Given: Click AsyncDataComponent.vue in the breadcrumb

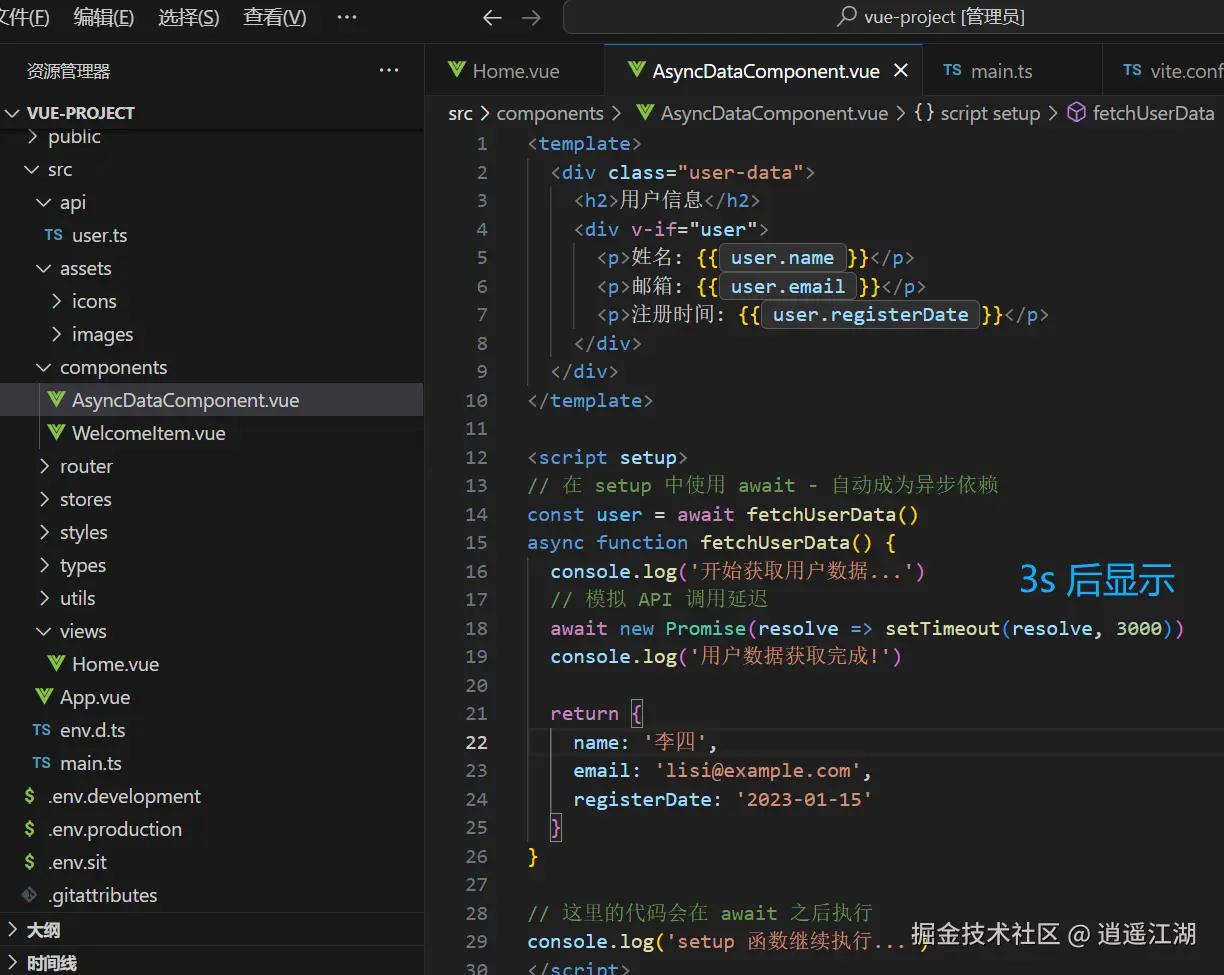Looking at the screenshot, I should click(x=774, y=113).
